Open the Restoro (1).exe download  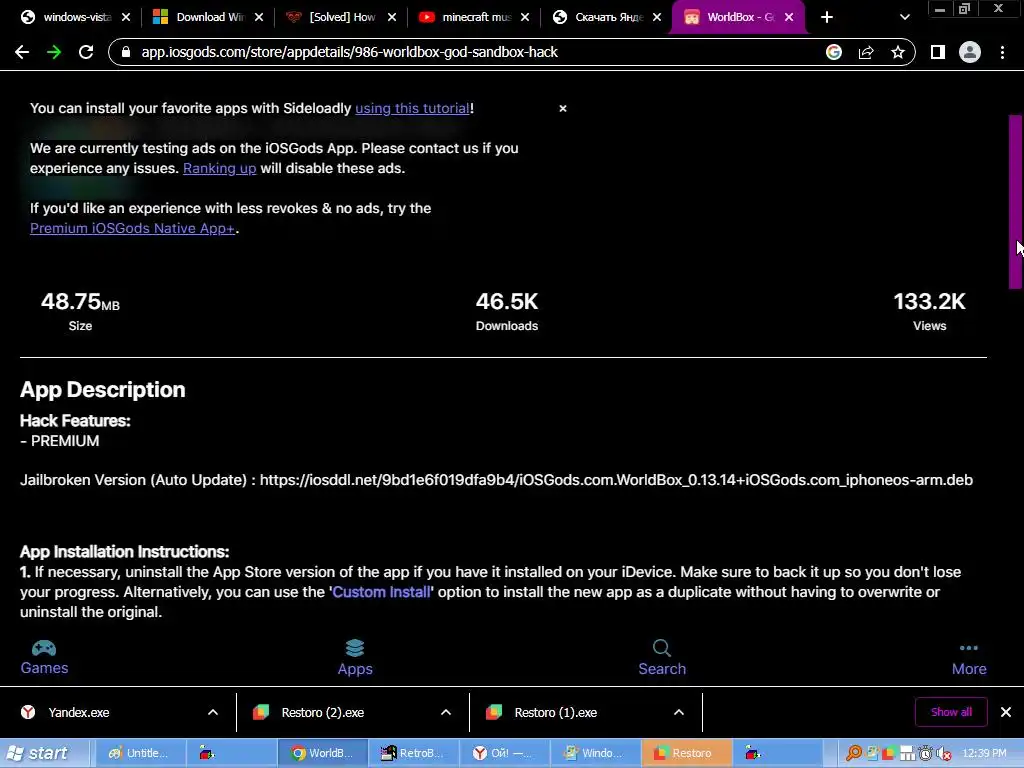556,712
